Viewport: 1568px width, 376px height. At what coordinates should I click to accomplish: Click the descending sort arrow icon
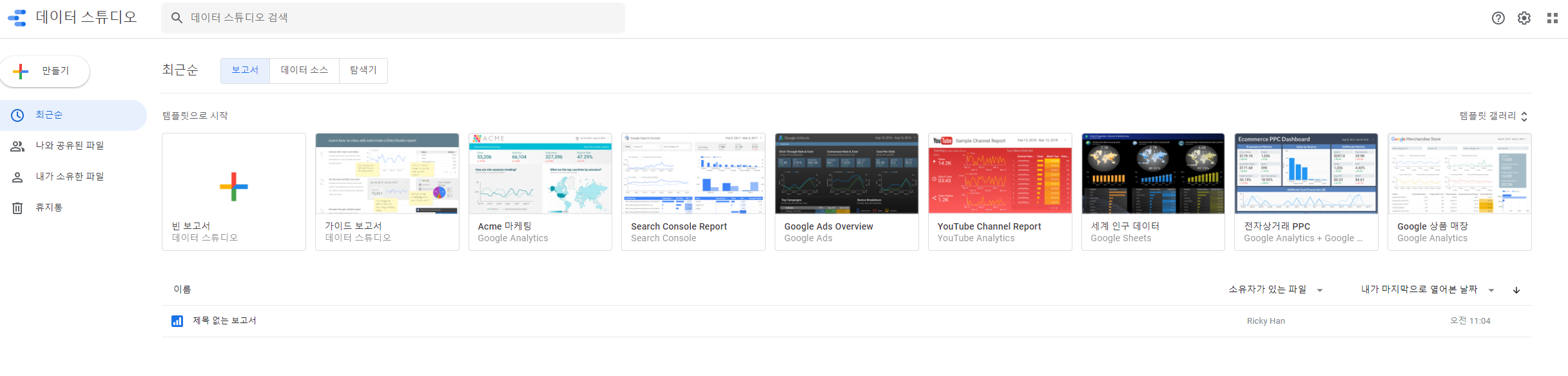1516,290
